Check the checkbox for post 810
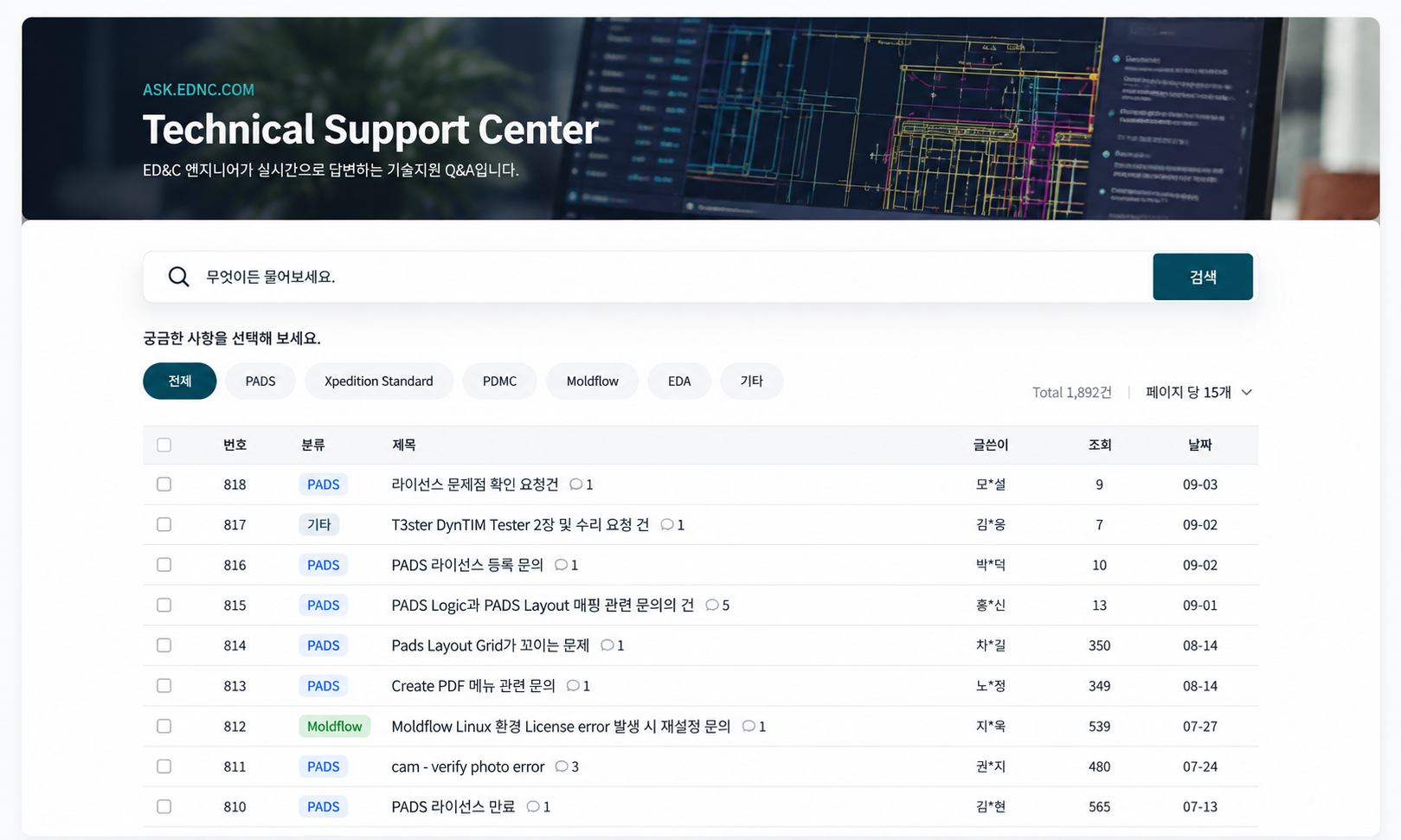1401x840 pixels. point(164,806)
